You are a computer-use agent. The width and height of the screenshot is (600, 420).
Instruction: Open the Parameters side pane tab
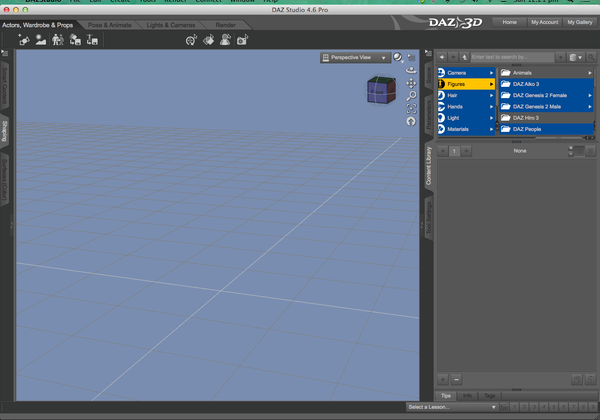[x=429, y=115]
